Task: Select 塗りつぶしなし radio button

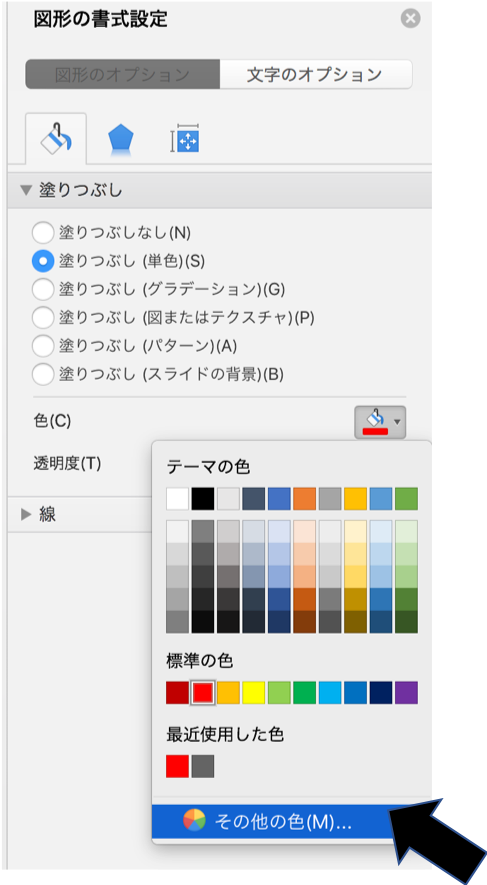Action: pyautogui.click(x=43, y=232)
